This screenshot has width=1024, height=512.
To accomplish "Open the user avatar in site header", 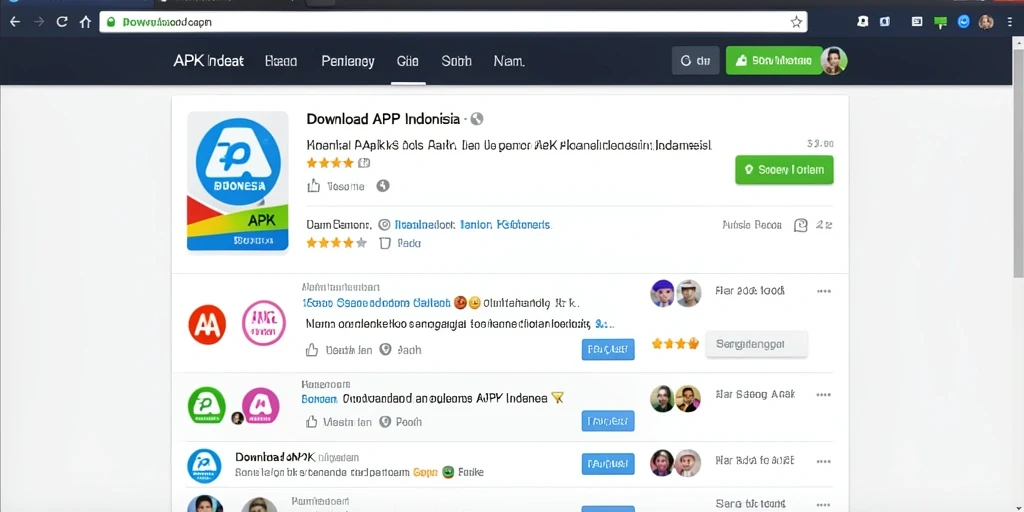I will (834, 61).
